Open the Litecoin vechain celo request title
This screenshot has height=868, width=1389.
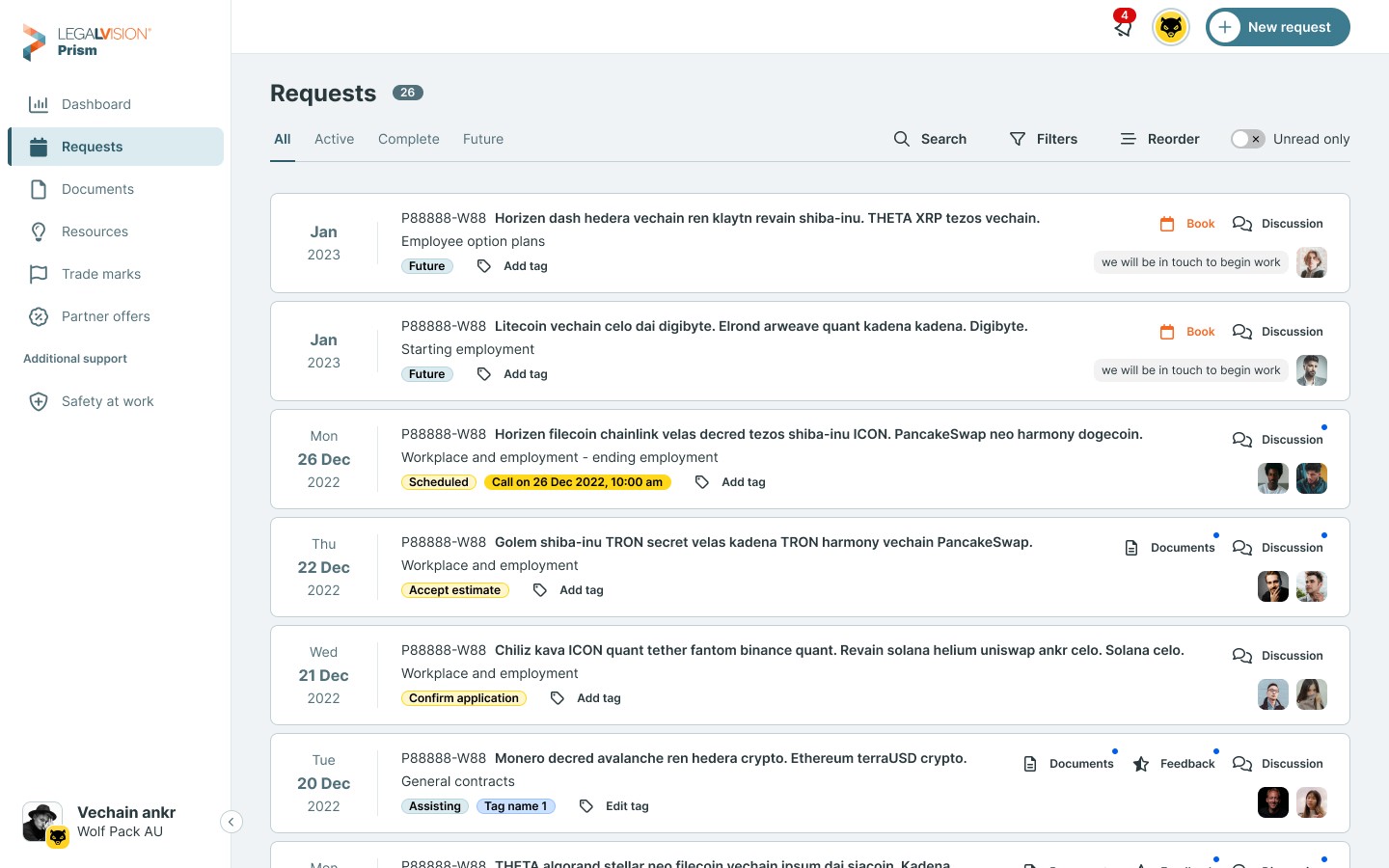click(x=761, y=326)
